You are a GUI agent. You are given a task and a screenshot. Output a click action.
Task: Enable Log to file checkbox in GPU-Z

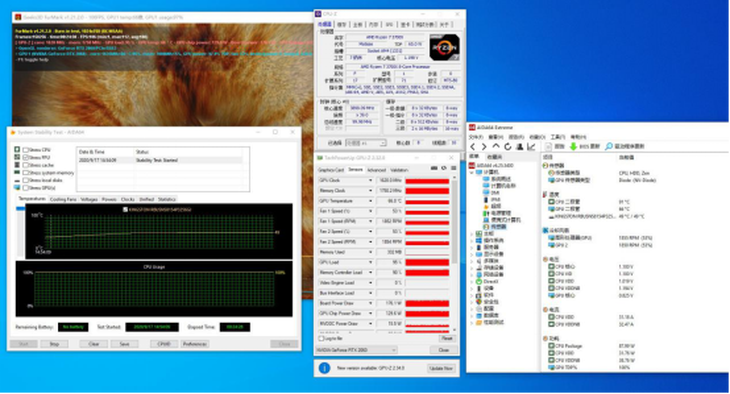pyautogui.click(x=321, y=339)
